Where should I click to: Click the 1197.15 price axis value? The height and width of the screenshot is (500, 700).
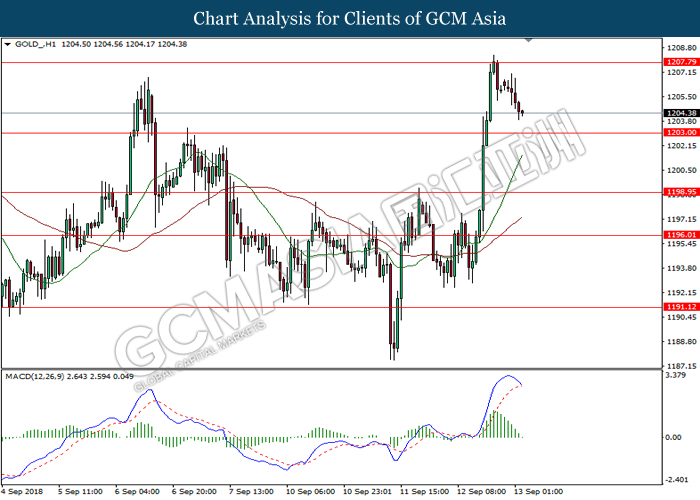tap(681, 219)
